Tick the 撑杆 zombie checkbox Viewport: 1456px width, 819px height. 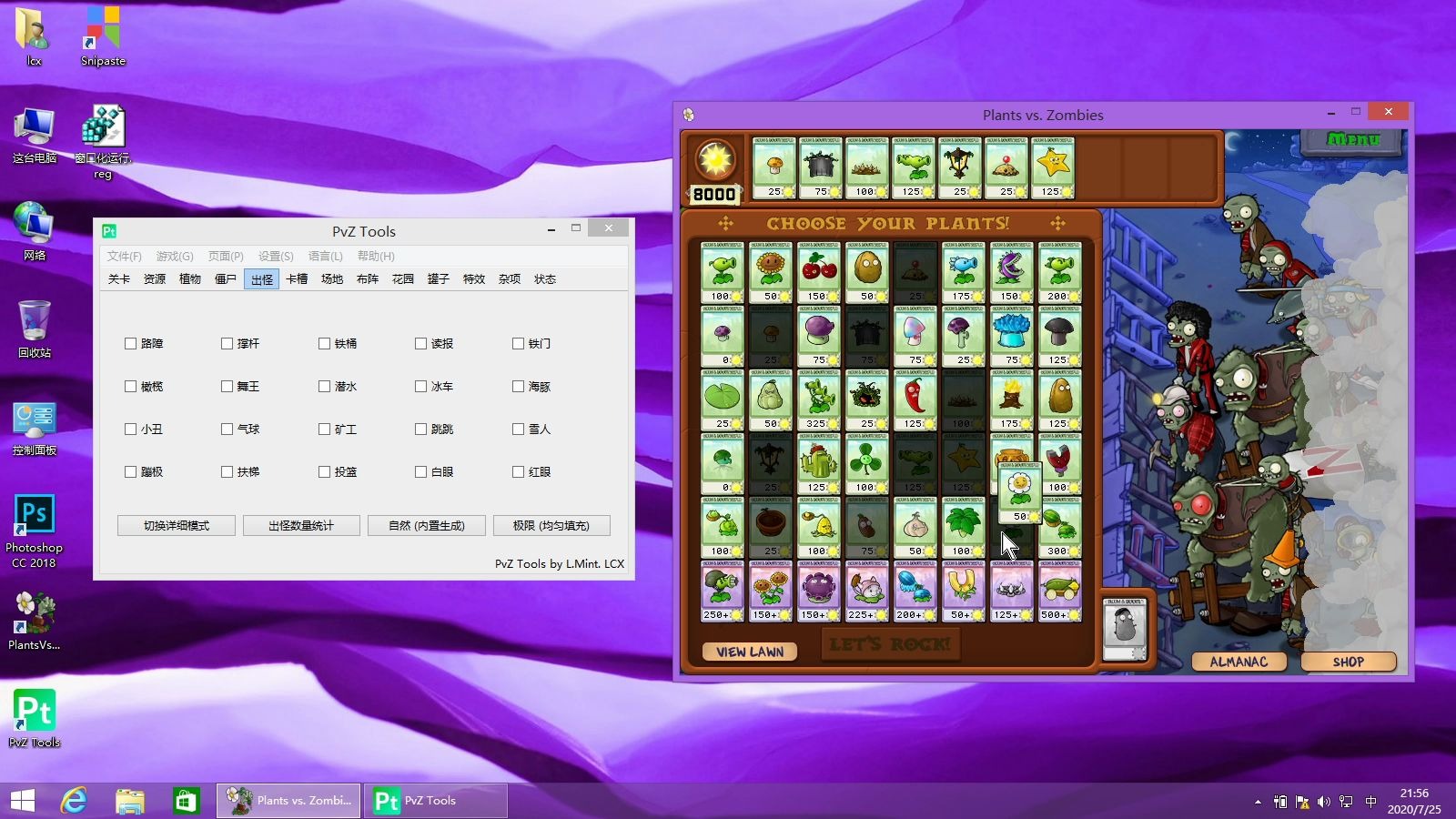coord(227,344)
